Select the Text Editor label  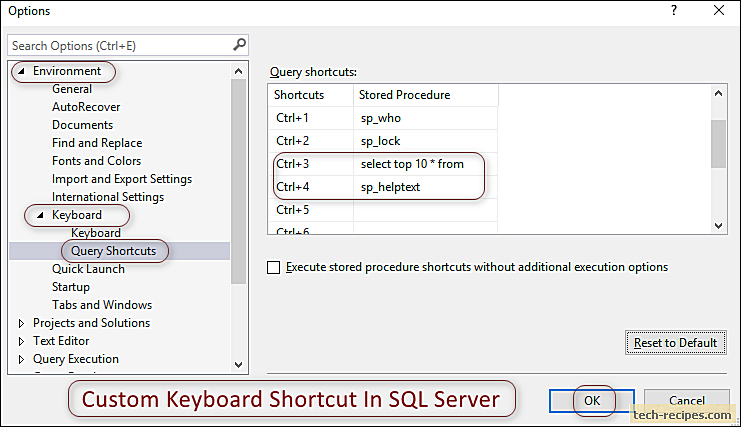(x=61, y=341)
